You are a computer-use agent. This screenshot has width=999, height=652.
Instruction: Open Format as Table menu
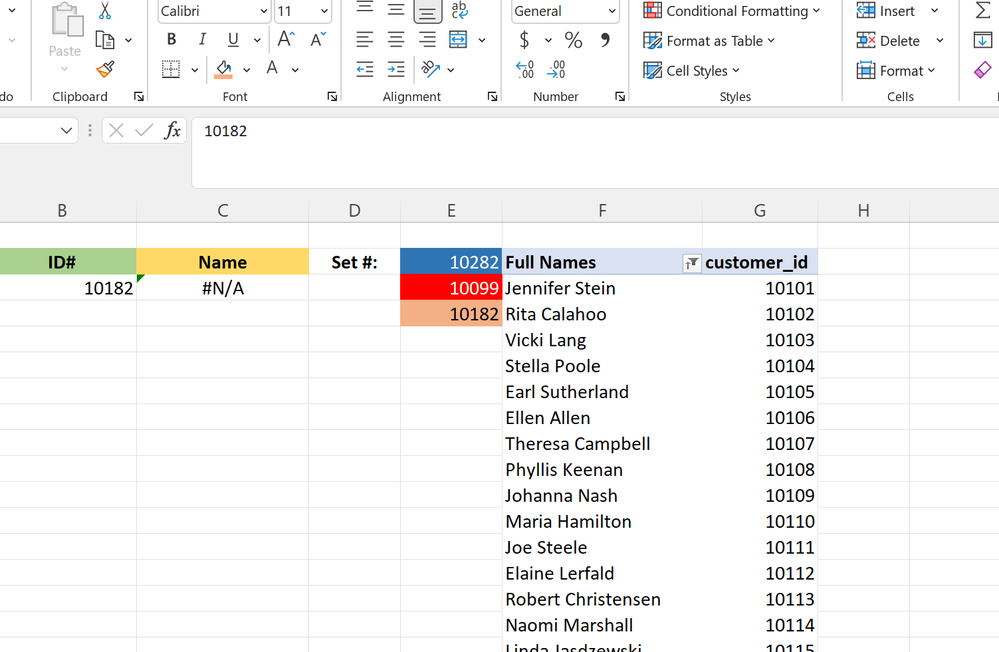[x=709, y=41]
